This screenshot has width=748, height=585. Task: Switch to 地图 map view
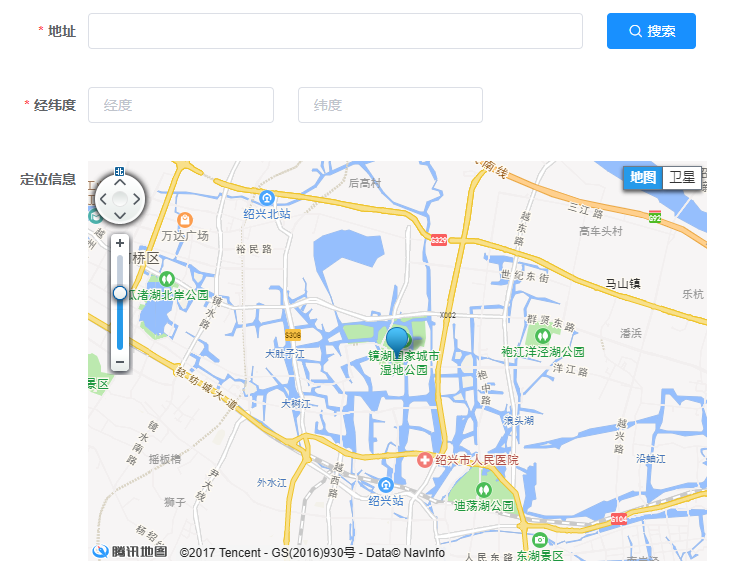[x=643, y=178]
